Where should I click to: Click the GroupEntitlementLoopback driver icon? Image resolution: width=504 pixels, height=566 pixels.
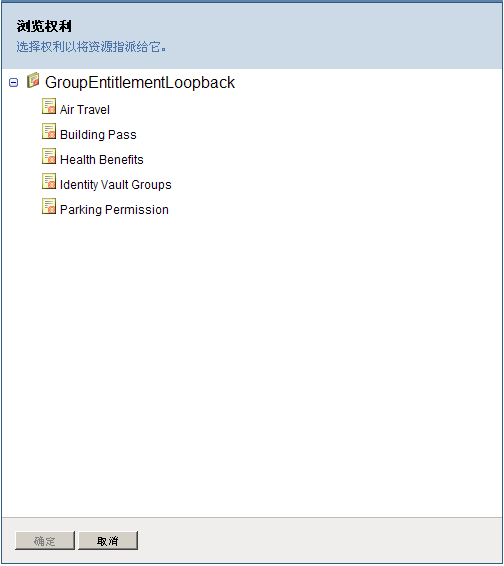[33, 80]
